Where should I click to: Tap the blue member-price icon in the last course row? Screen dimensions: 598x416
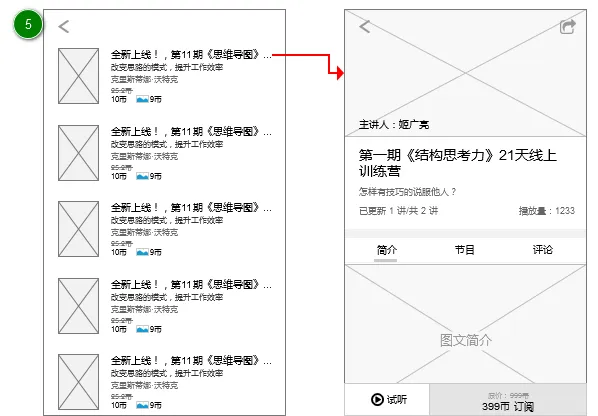[x=142, y=405]
